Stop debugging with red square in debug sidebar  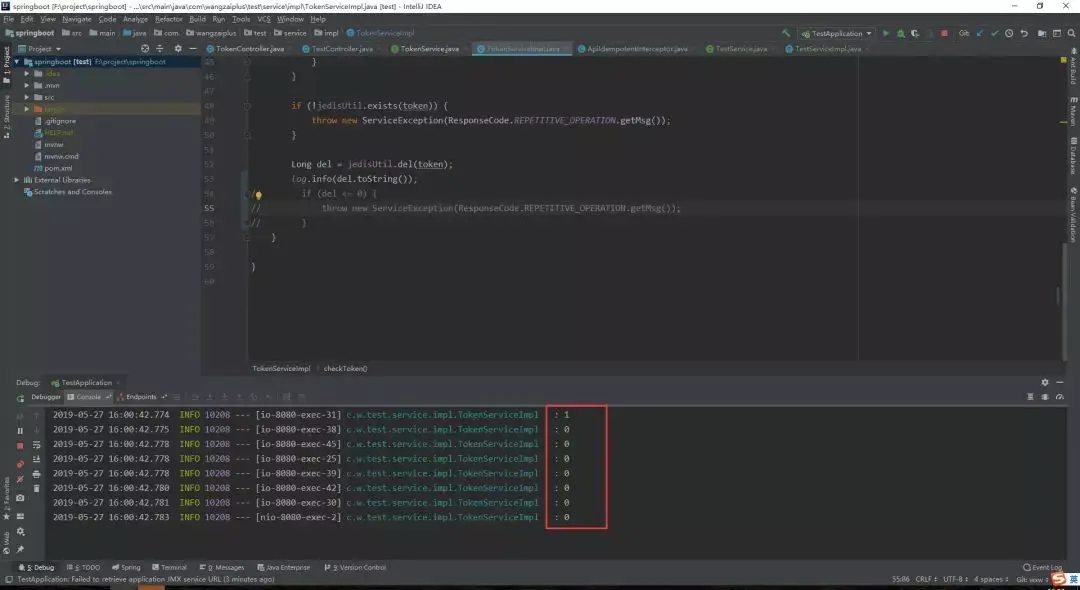pos(20,446)
